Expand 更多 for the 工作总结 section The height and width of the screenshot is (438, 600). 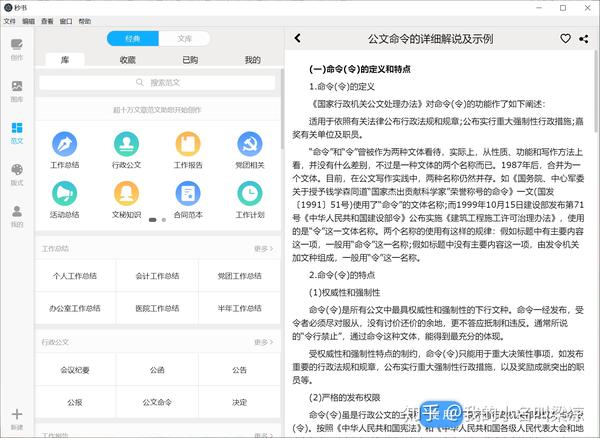(x=264, y=249)
